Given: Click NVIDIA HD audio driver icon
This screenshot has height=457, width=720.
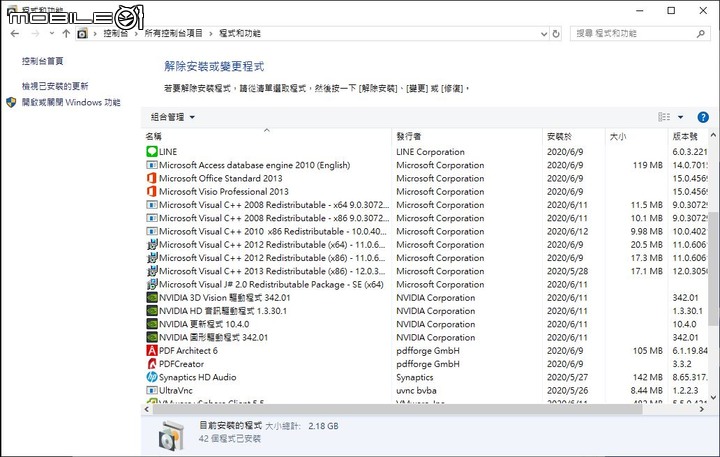Looking at the screenshot, I should (152, 311).
